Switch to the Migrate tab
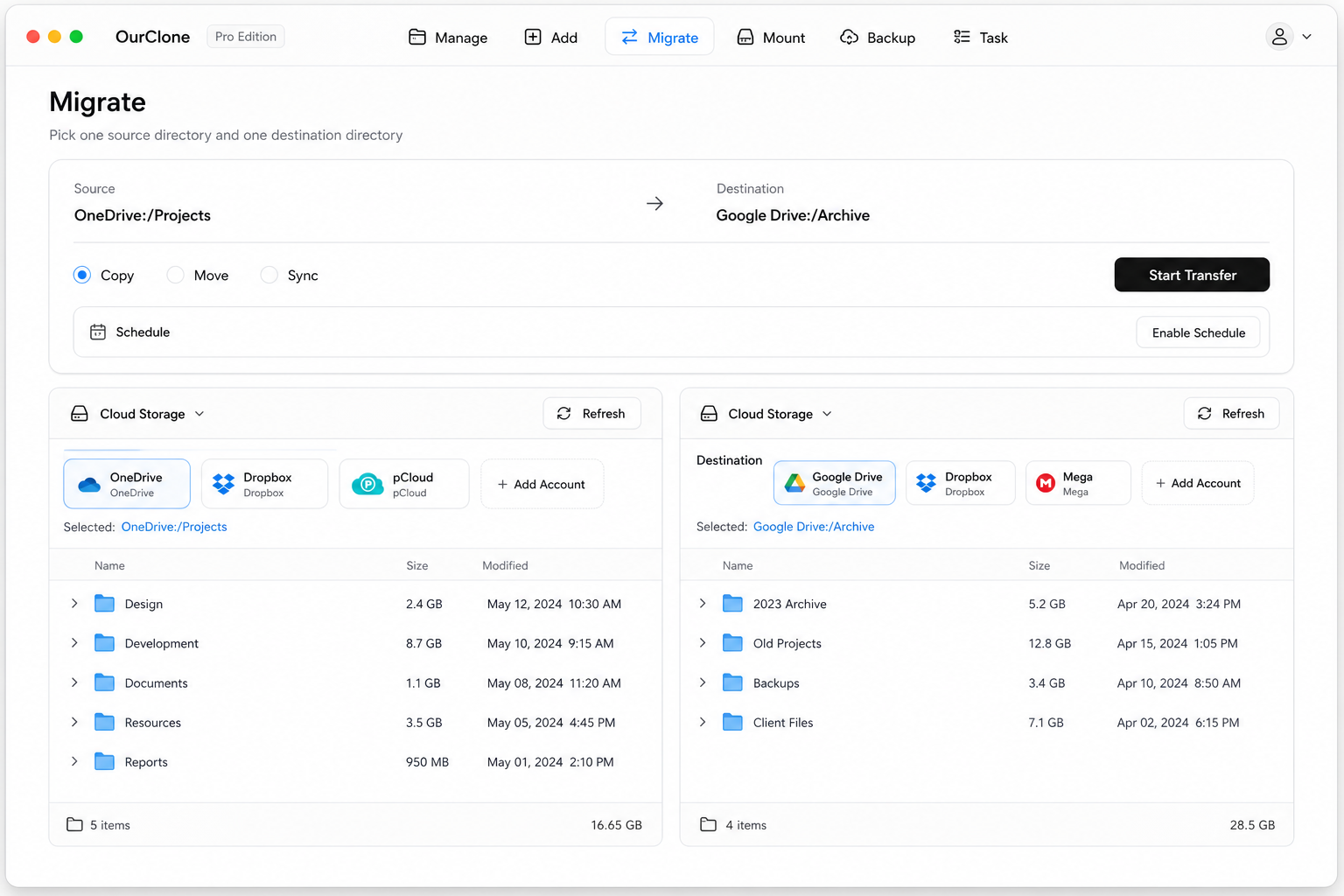1344x896 pixels. click(660, 37)
